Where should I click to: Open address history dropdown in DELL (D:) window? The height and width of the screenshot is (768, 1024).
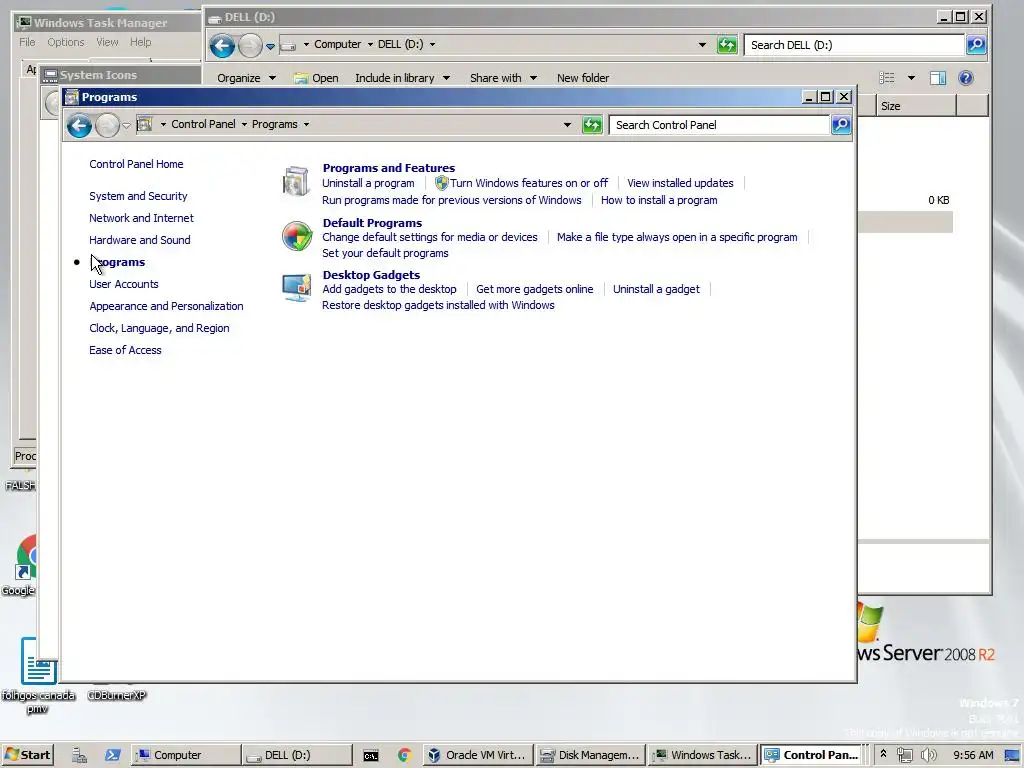tap(702, 45)
